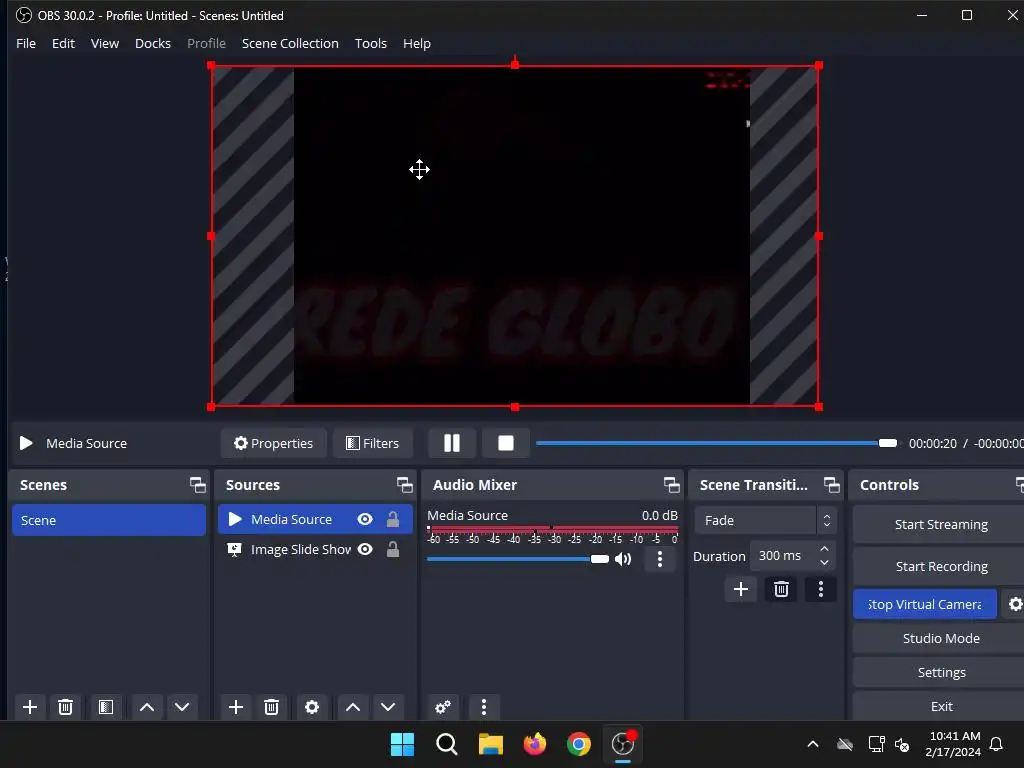
Task: Increase transition duration with up arrow
Action: [824, 549]
